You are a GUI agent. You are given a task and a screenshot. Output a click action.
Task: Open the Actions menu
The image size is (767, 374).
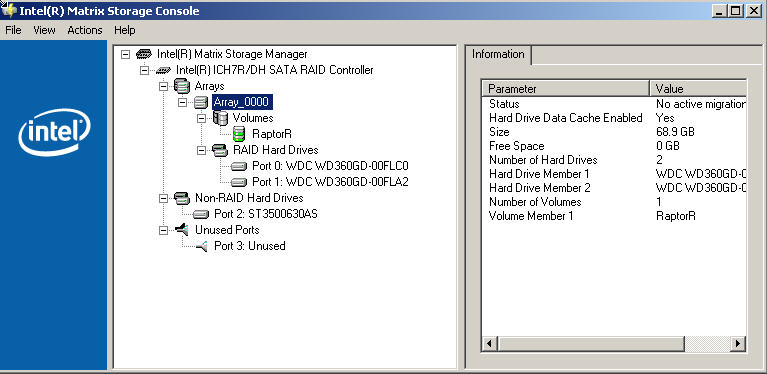85,30
